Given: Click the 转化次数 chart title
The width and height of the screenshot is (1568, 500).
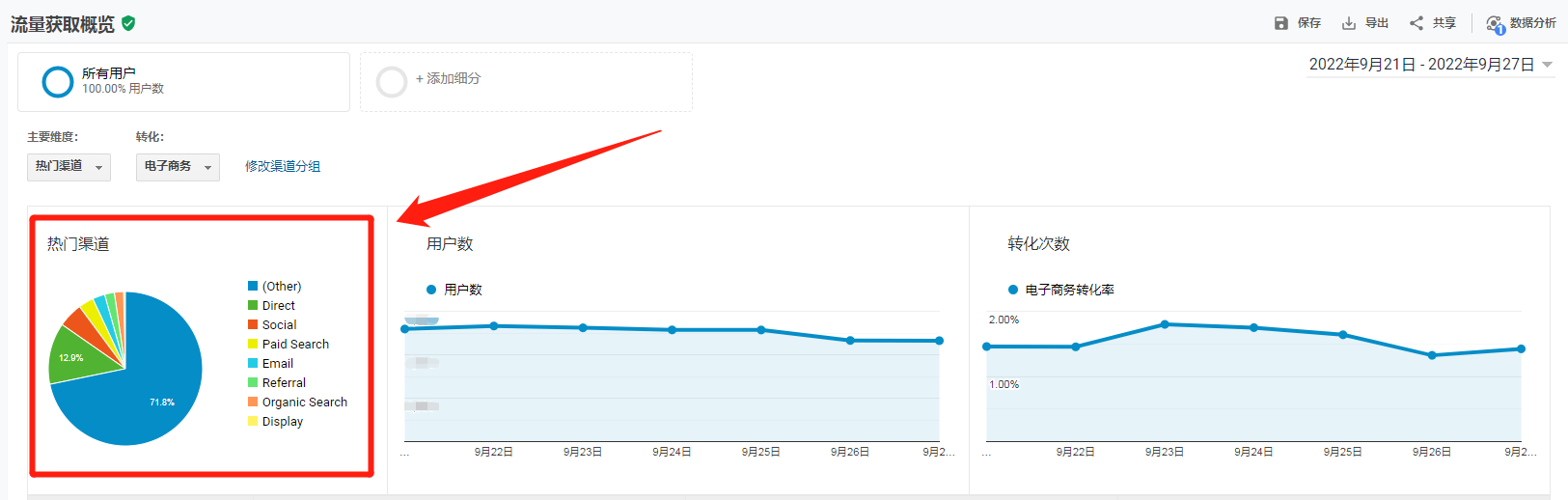Looking at the screenshot, I should click(x=1039, y=244).
